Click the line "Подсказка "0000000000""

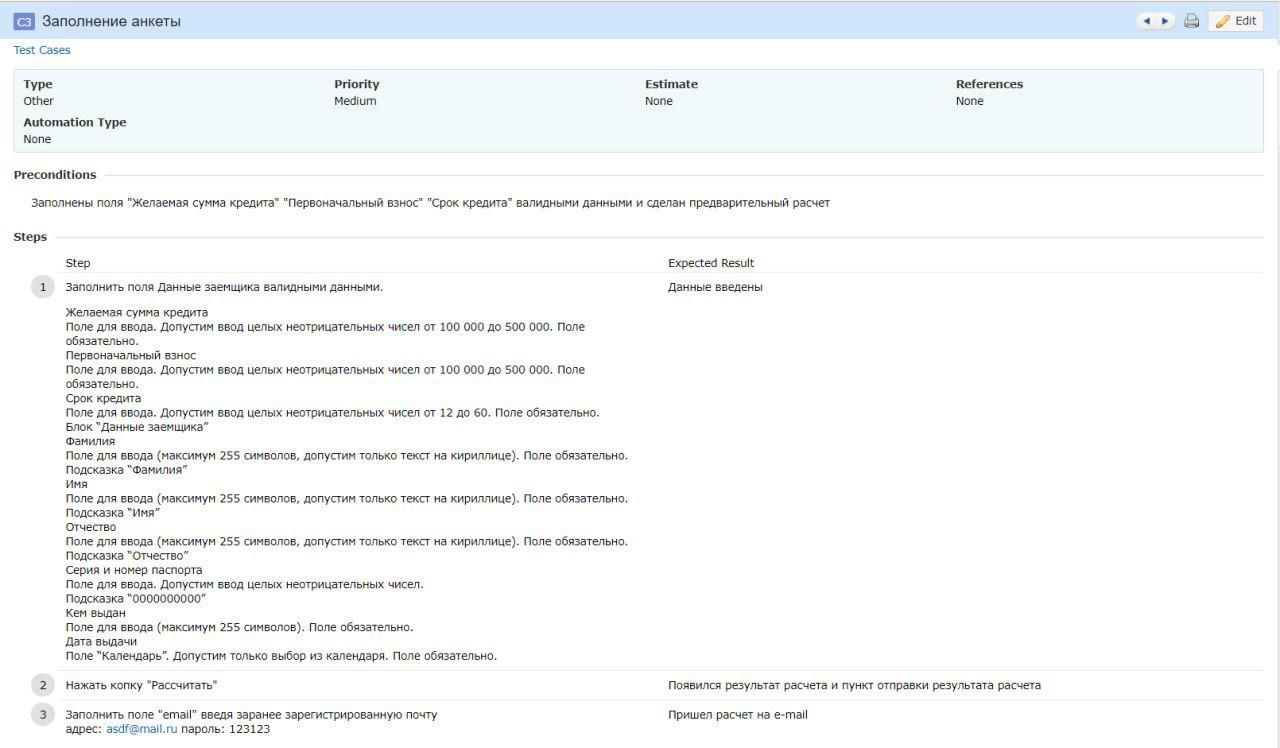pyautogui.click(x=136, y=599)
